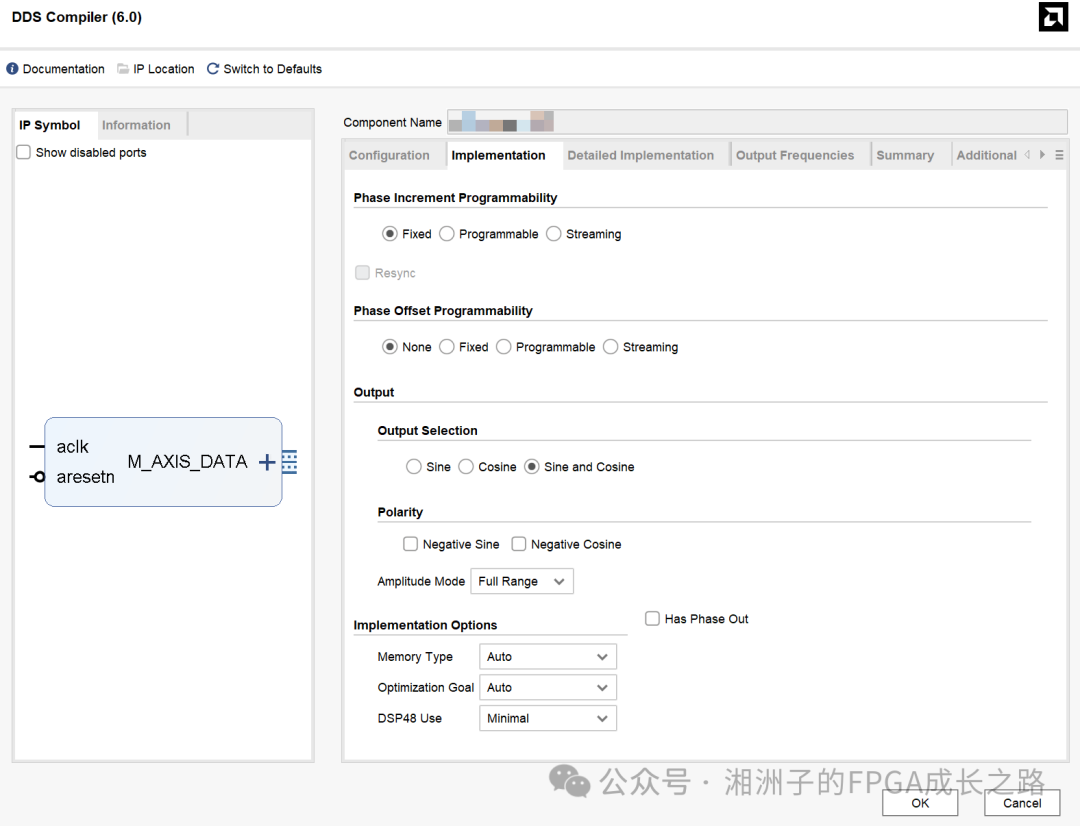This screenshot has width=1080, height=826.
Task: Click the M_AXIS_DATA port label
Action: (187, 462)
